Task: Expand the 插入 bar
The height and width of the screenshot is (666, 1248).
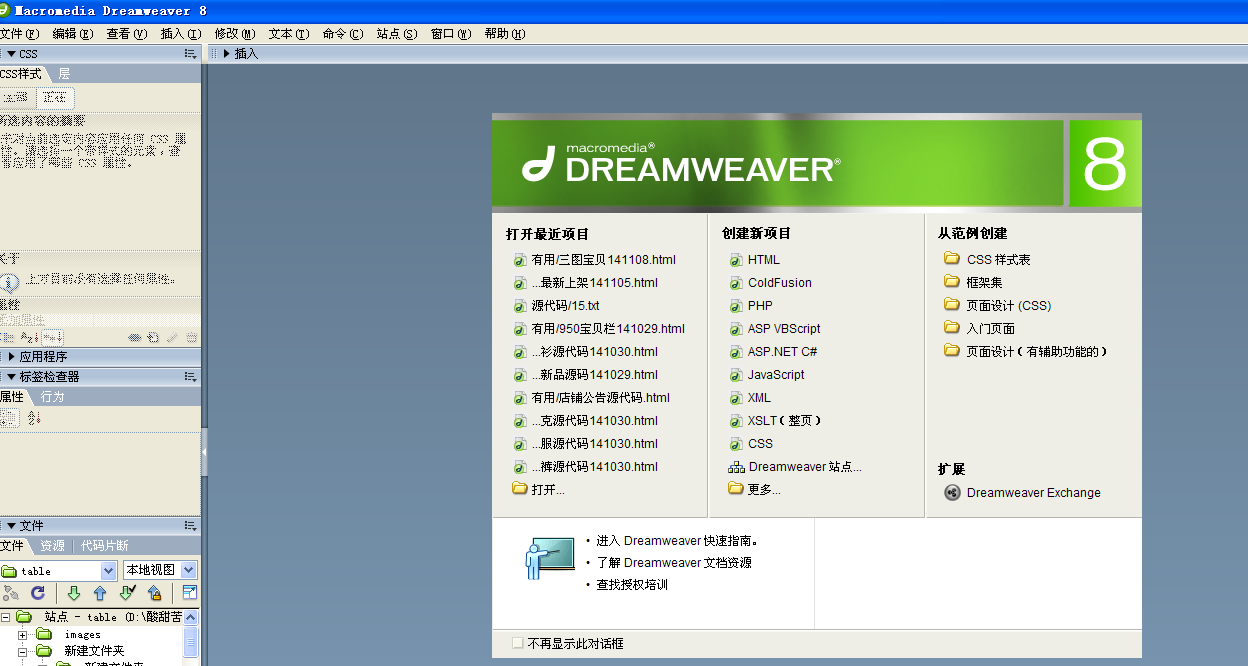Action: 226,54
